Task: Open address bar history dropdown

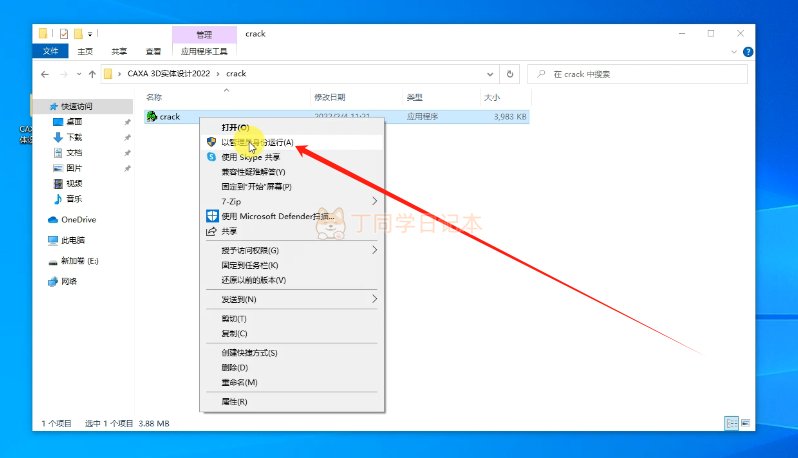Action: click(490, 74)
